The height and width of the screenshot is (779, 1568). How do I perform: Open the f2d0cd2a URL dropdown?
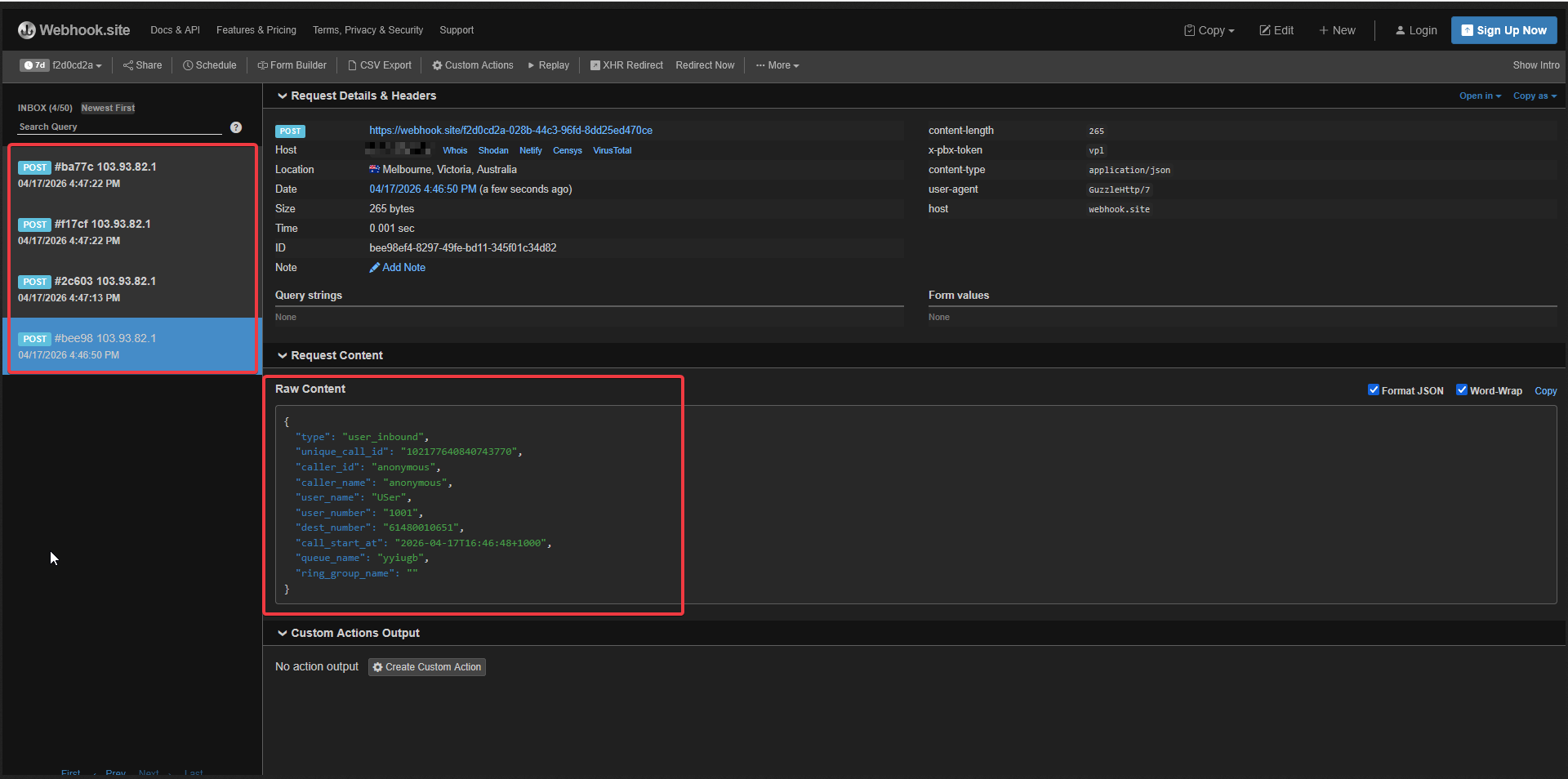coord(78,65)
